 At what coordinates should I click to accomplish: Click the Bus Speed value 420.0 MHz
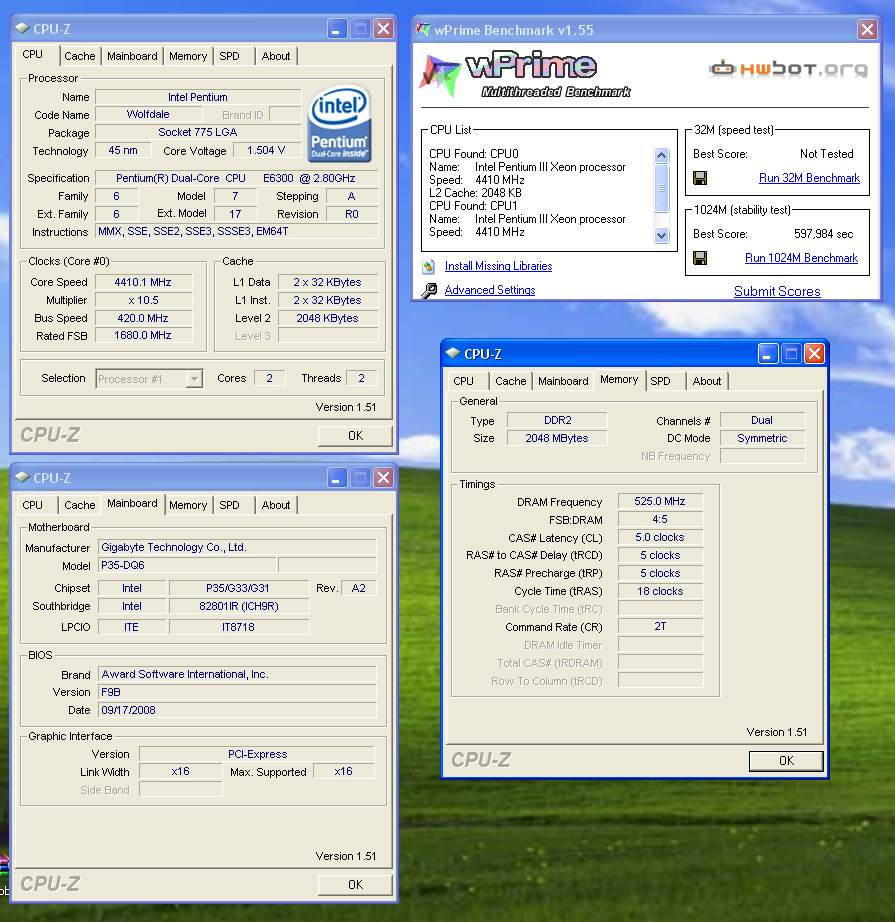tap(143, 319)
